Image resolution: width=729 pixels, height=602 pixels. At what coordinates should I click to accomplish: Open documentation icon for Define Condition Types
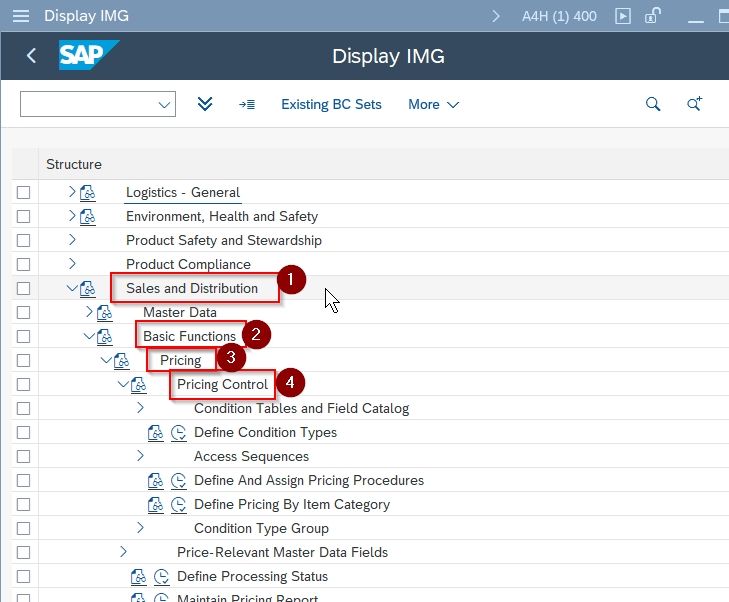[155, 433]
